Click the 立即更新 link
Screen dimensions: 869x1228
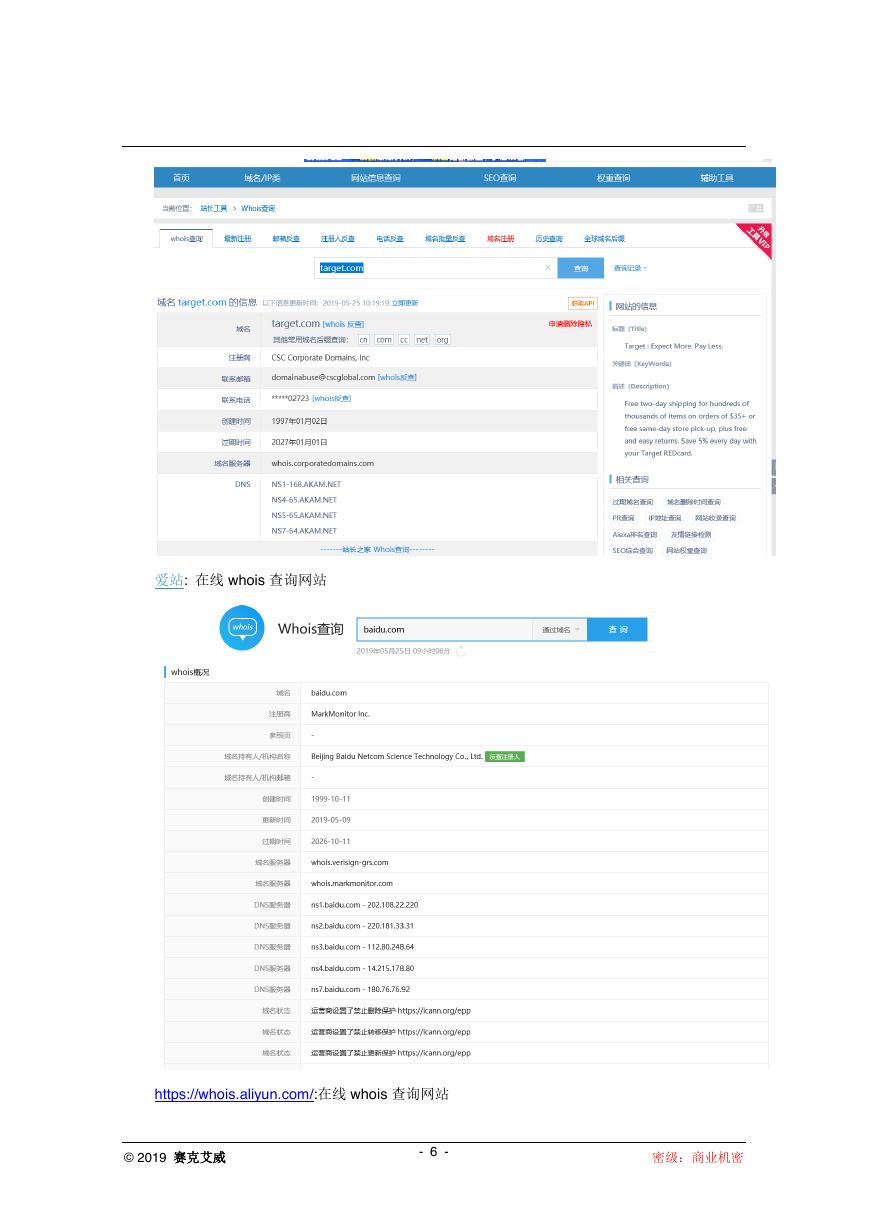coord(404,302)
